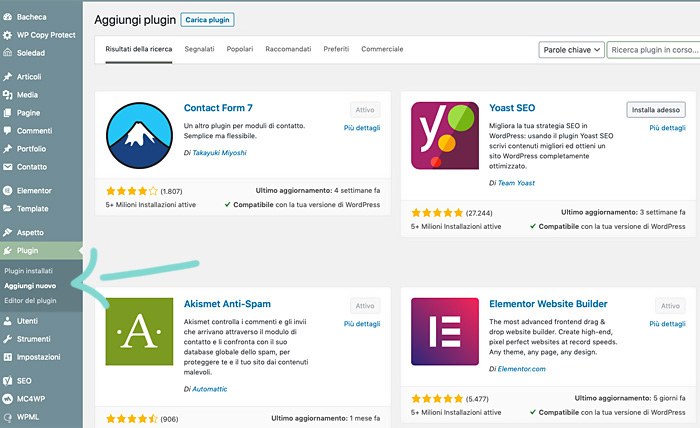The width and height of the screenshot is (700, 428).
Task: Click the Template folder icon
Action: (x=8, y=208)
